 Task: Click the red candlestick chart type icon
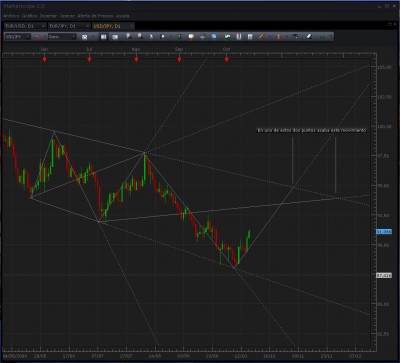pyautogui.click(x=38, y=37)
